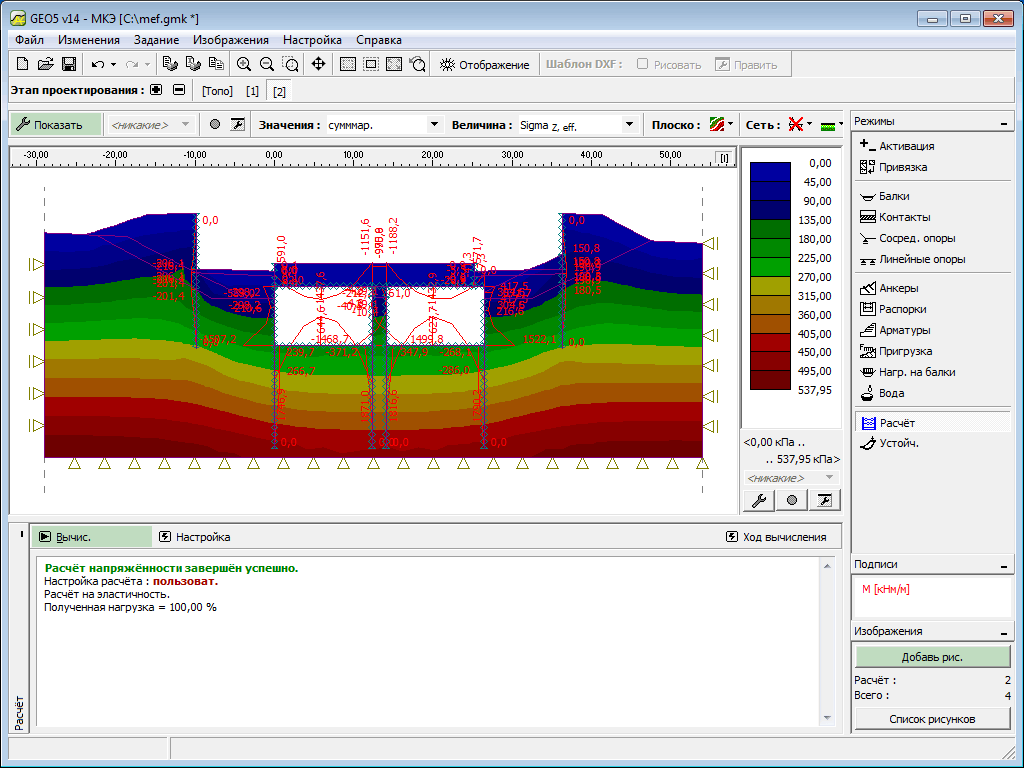Open the Значения dropdown showing суммар.
Screen dimensions: 1024x768
pyautogui.click(x=434, y=125)
